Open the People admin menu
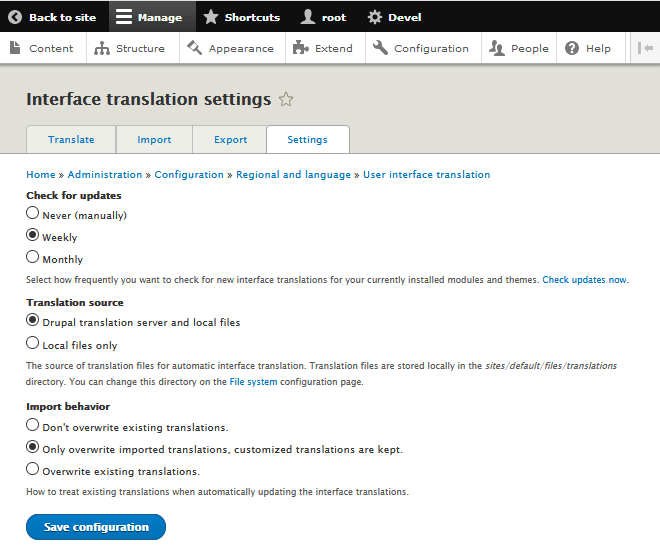The image size is (660, 550). (519, 48)
